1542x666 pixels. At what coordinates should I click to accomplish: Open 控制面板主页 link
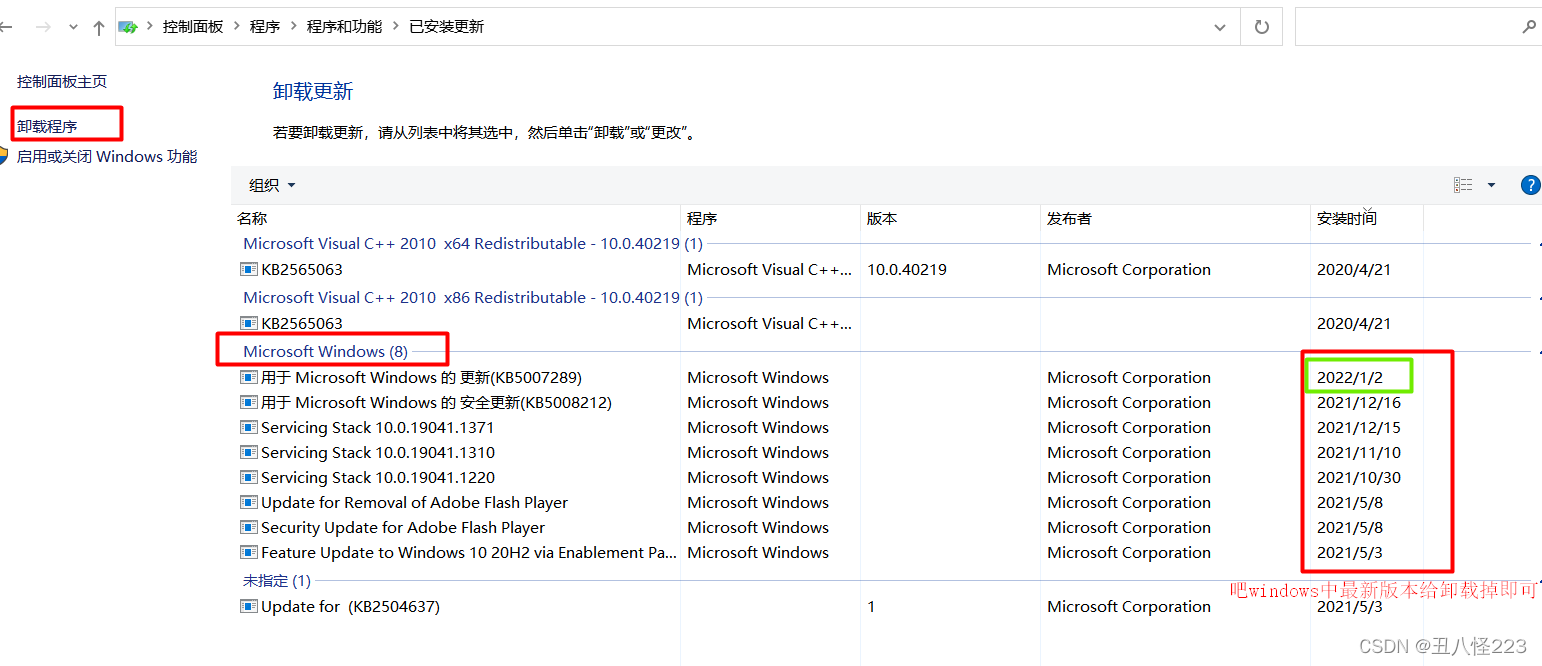click(62, 81)
